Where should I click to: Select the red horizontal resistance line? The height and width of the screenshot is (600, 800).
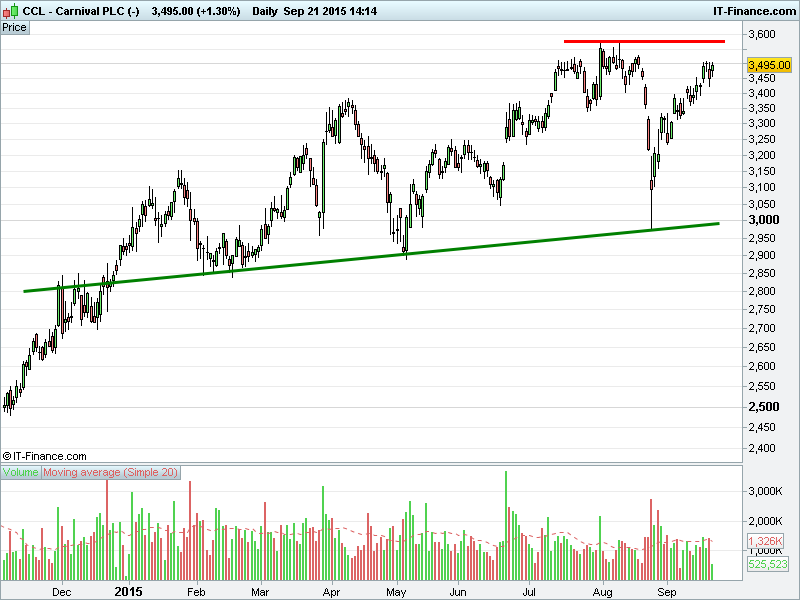pos(644,41)
